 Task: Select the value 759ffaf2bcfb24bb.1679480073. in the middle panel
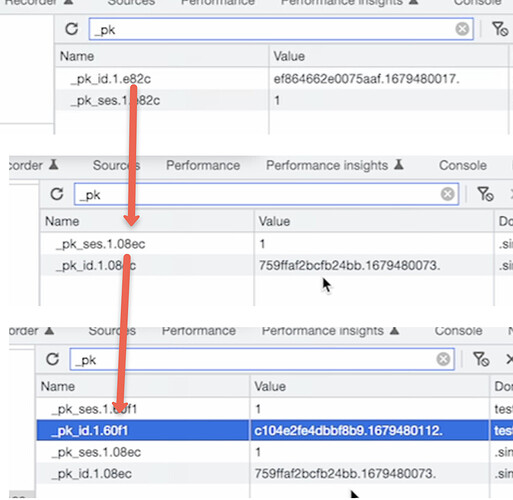coord(350,266)
